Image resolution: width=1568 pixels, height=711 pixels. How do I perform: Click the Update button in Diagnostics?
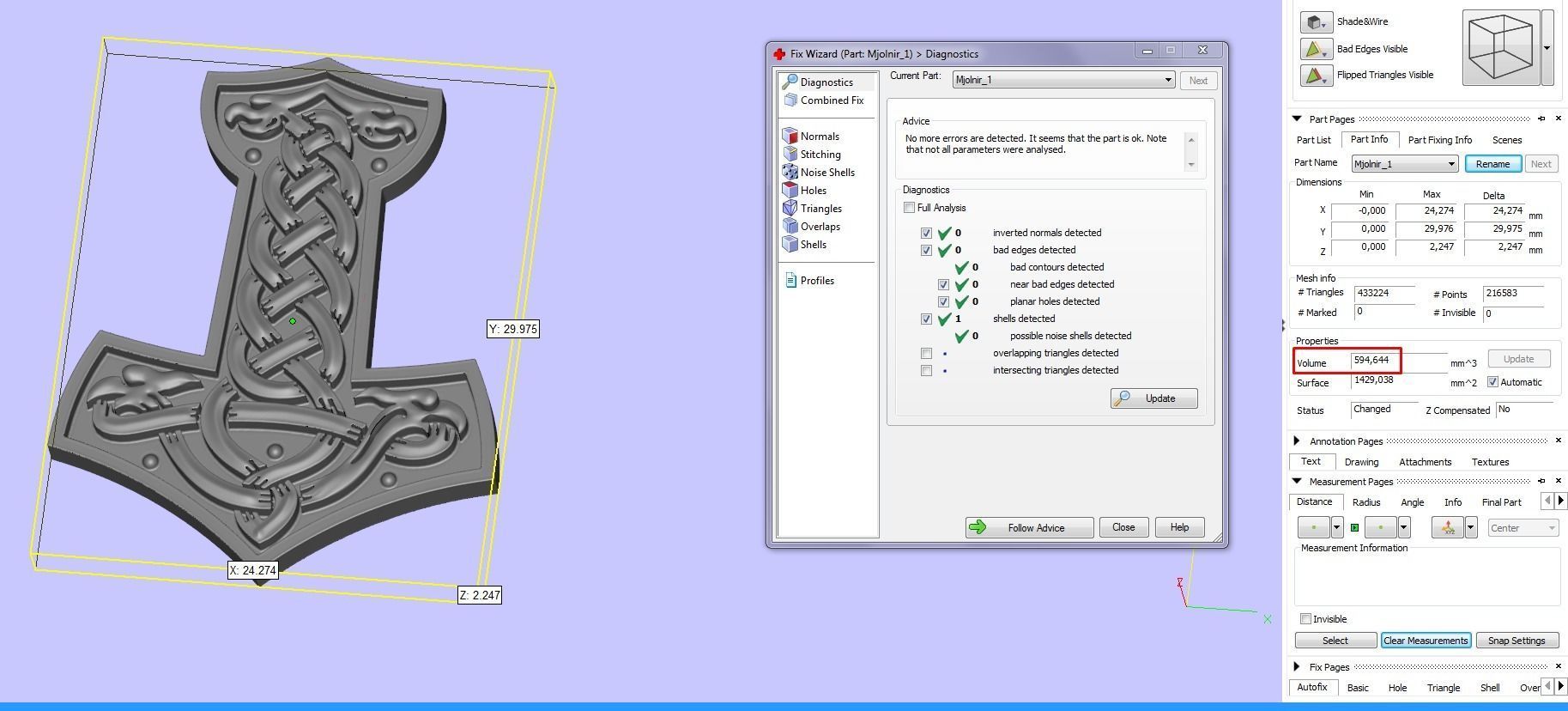1153,398
